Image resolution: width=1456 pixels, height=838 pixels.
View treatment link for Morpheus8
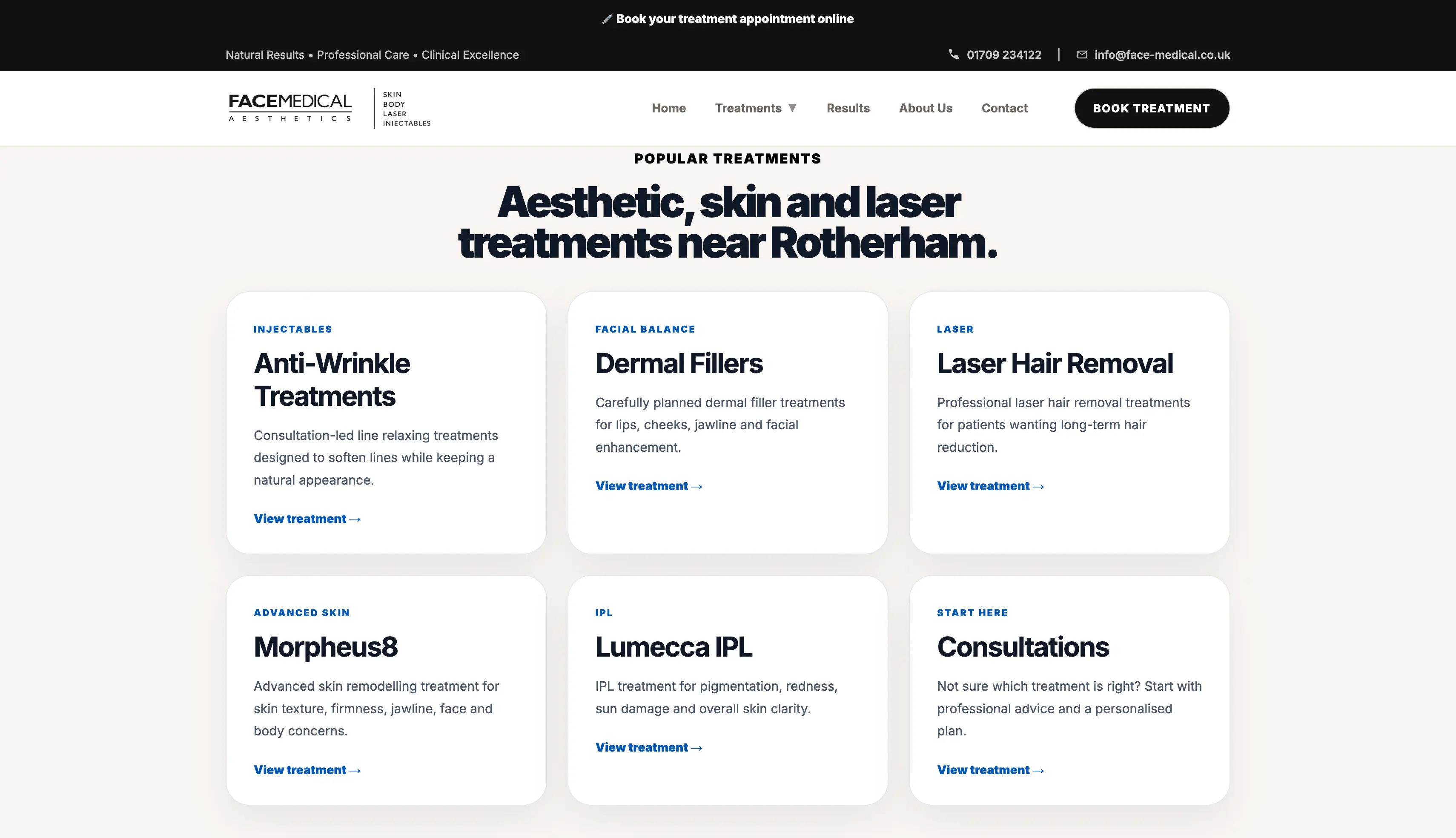tap(307, 769)
